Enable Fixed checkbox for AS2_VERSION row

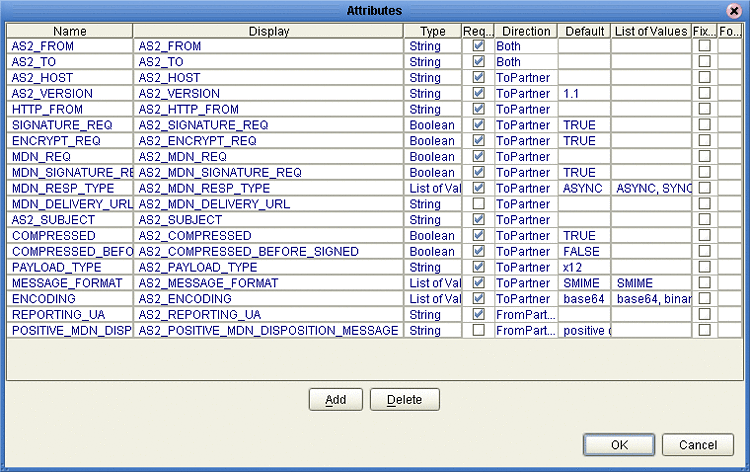click(704, 93)
